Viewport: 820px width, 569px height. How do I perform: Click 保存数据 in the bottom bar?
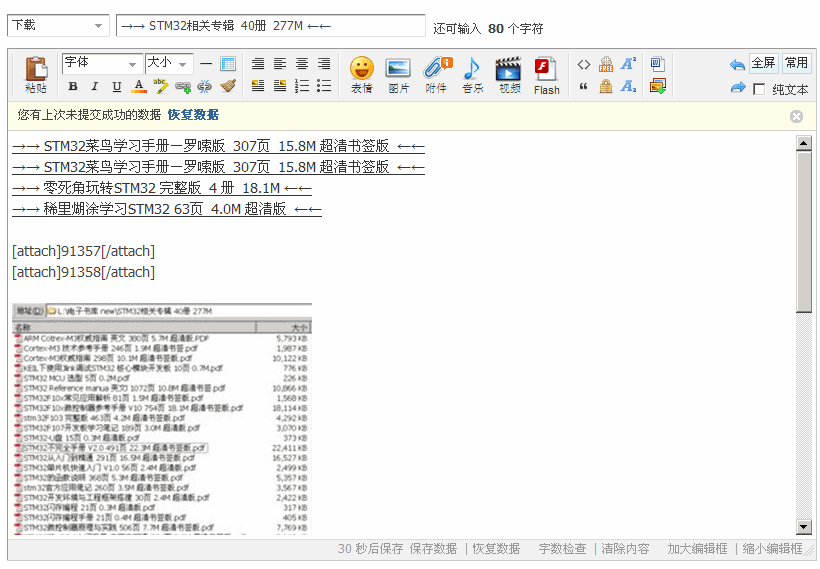tap(433, 549)
